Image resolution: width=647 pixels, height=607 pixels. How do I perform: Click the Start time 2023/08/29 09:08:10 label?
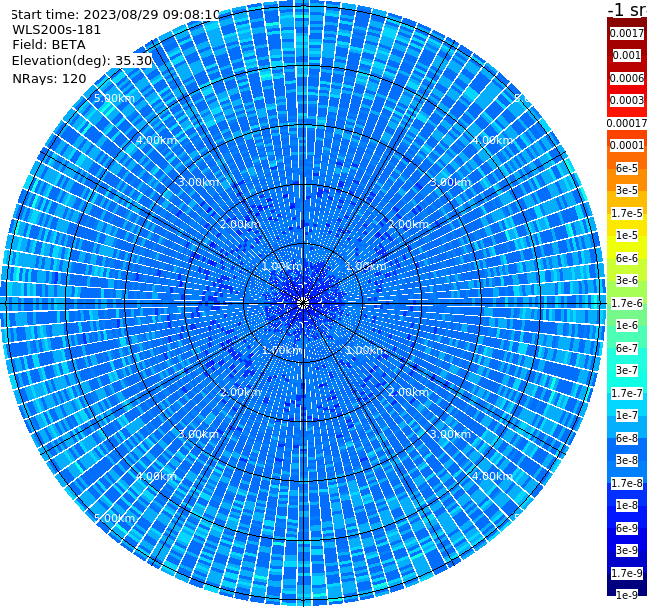tap(115, 15)
